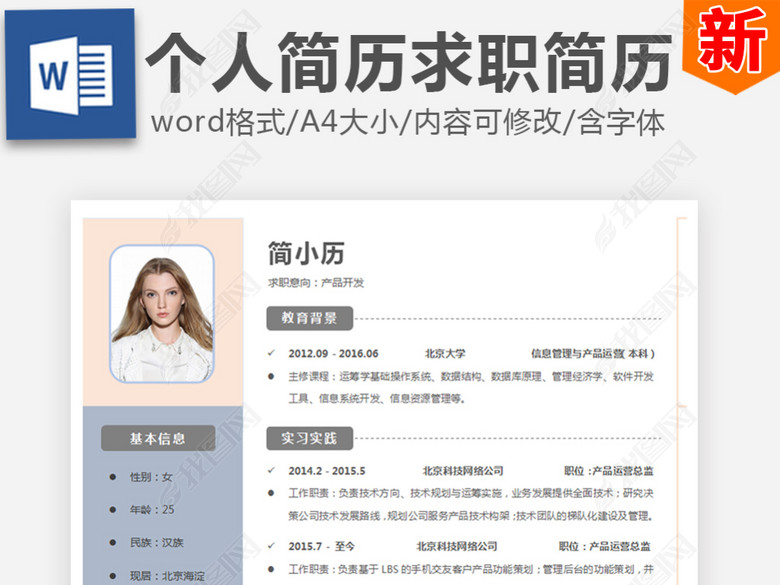
Task: Click the line starting with '主修课程'
Action: [x=471, y=377]
